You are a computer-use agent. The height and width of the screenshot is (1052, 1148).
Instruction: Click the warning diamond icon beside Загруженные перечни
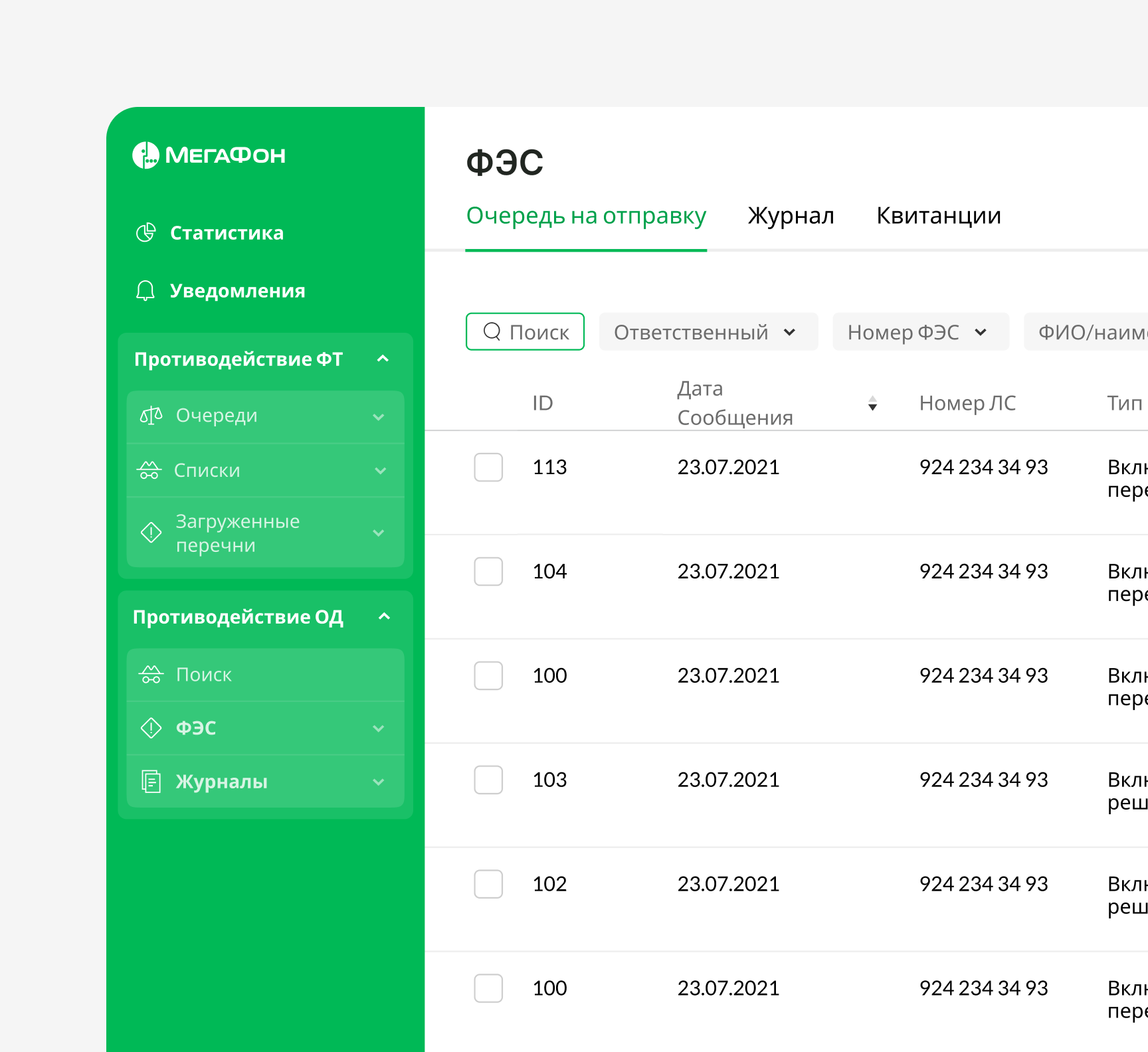(x=151, y=533)
